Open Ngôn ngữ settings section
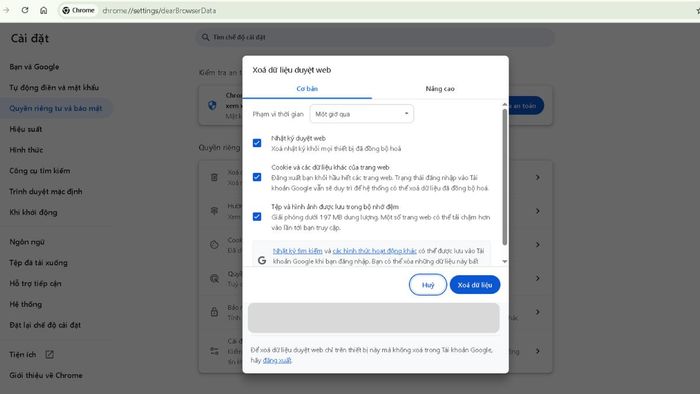700x394 pixels. point(27,242)
